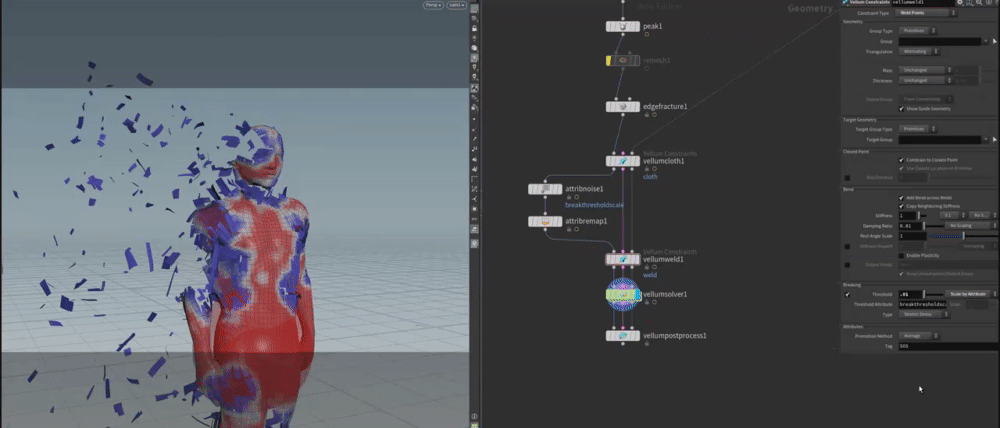The image size is (1000, 428).
Task: Click the node name field vellumweld1
Action: click(923, 3)
